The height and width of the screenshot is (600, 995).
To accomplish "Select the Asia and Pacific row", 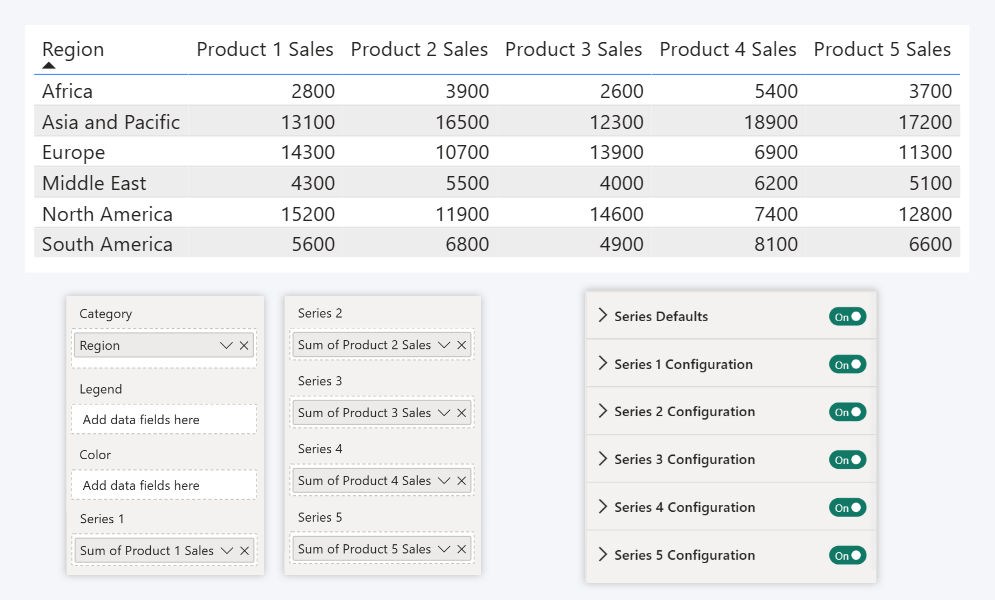I will coord(111,123).
